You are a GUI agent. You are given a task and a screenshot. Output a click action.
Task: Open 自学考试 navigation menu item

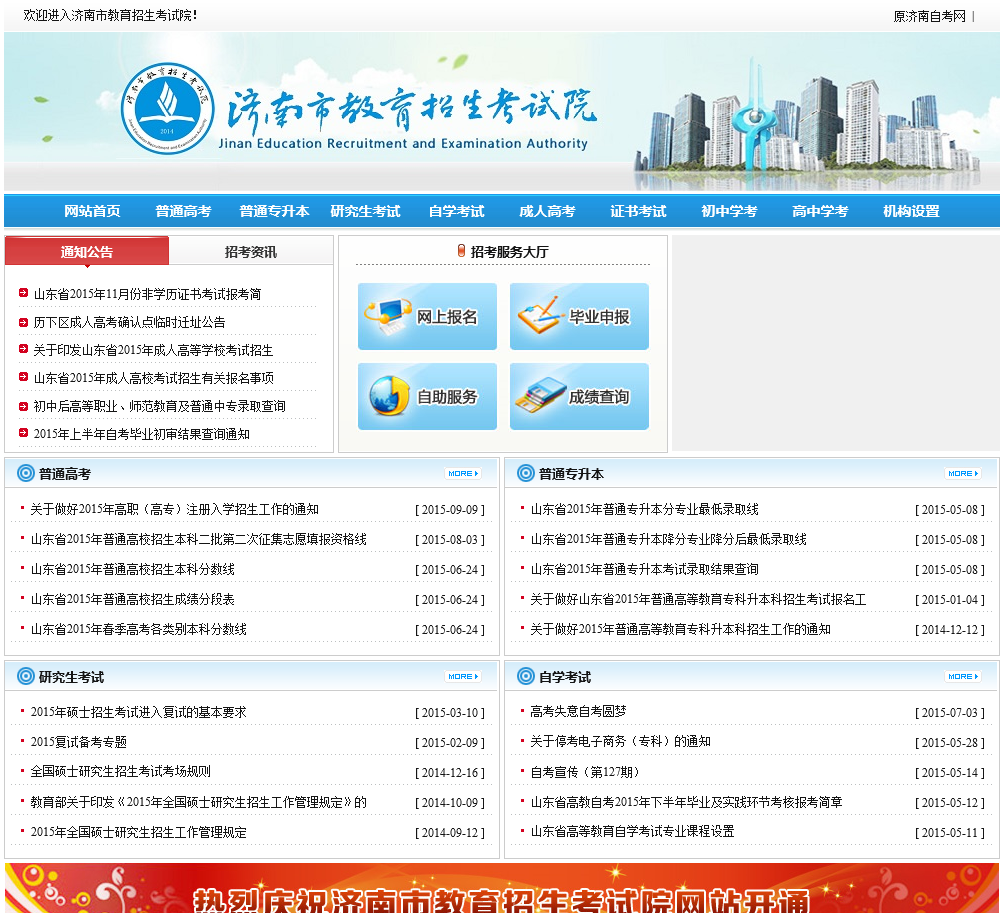pos(457,211)
